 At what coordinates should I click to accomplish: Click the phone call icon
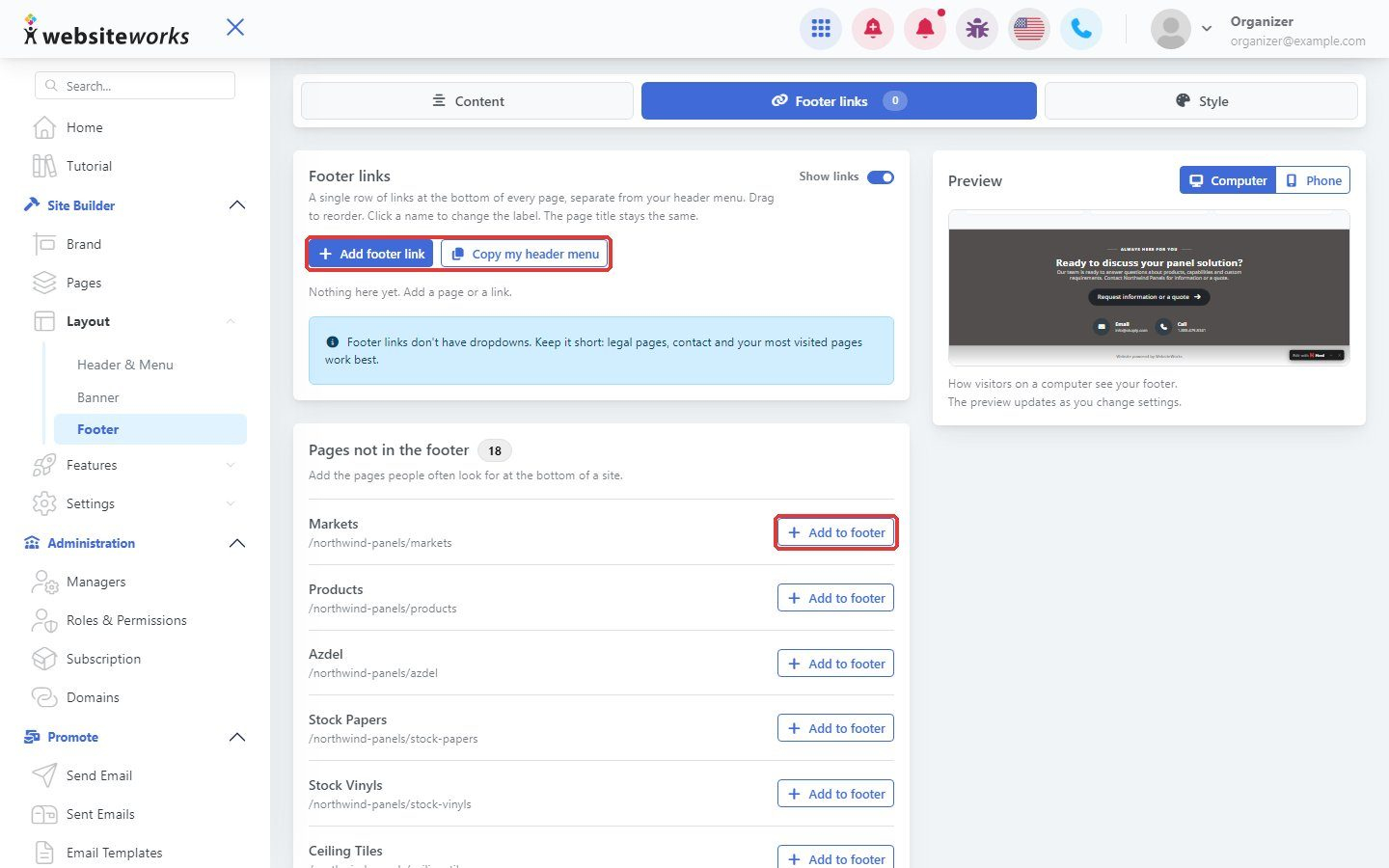tap(1081, 29)
